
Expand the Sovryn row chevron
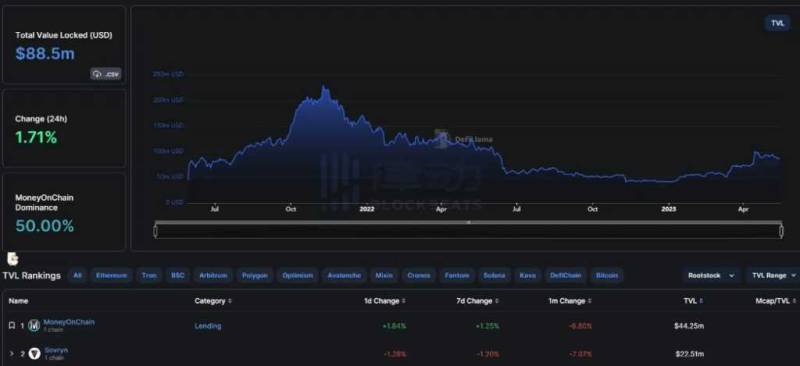tap(12, 353)
